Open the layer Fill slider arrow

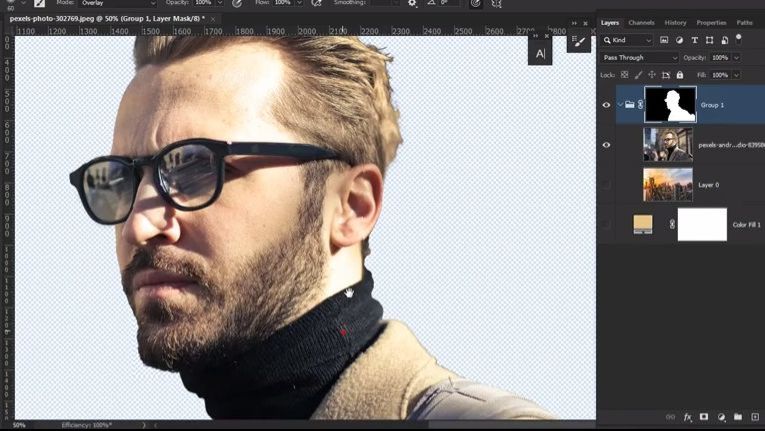(736, 75)
